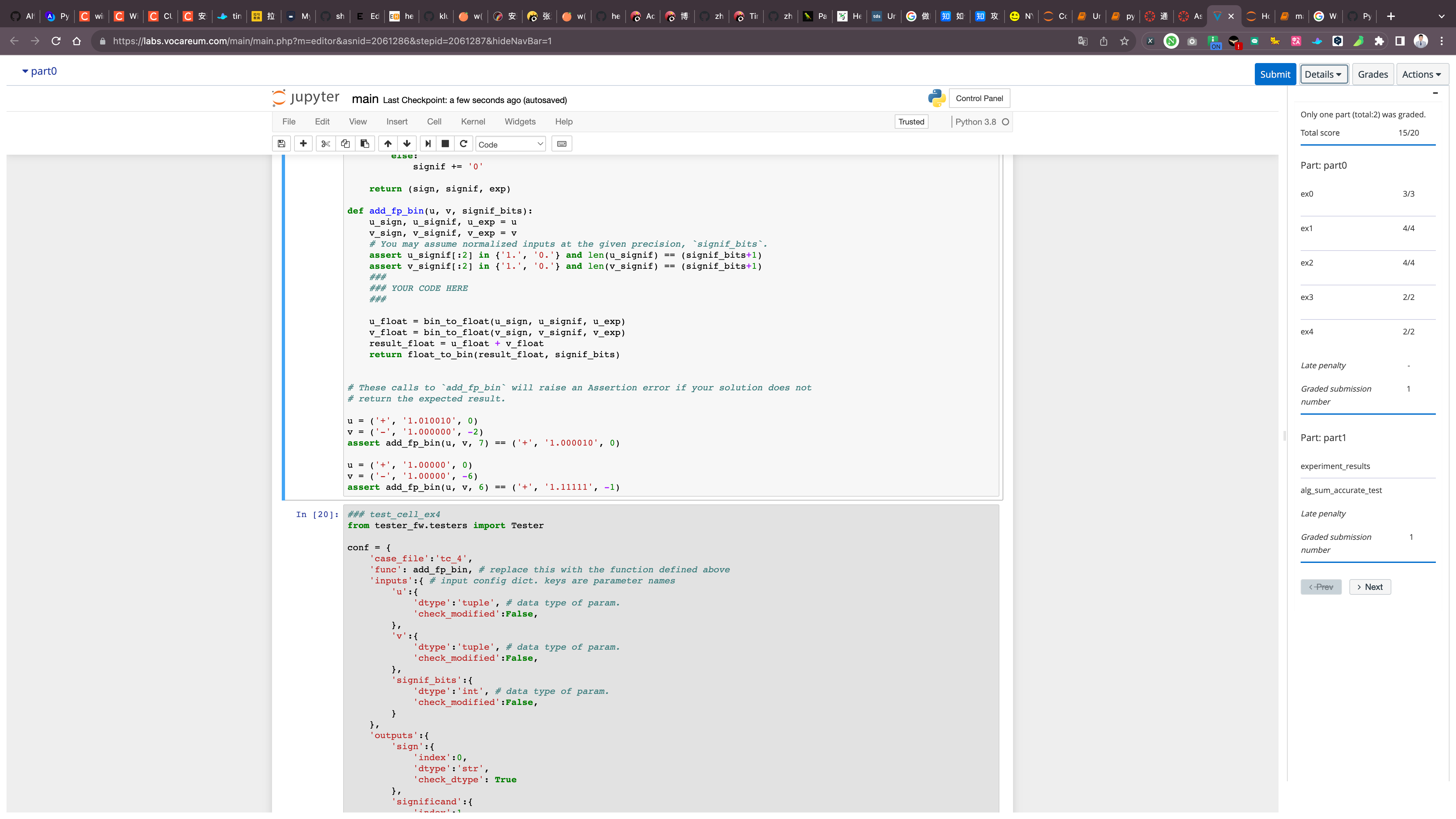Open the Control Panel button
This screenshot has height=819, width=1456.
point(979,98)
